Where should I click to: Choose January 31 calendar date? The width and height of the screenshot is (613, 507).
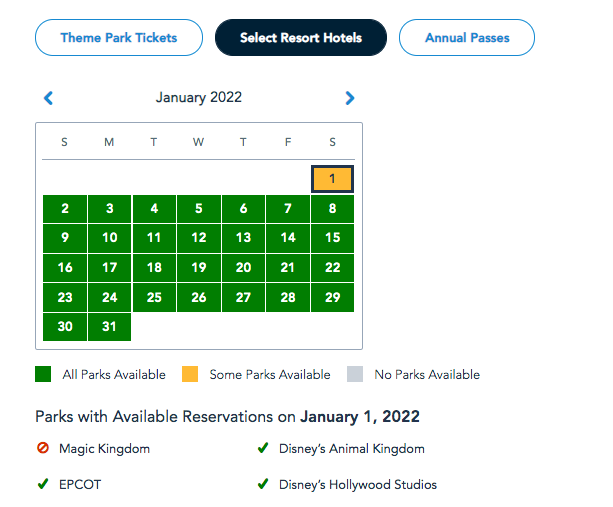[110, 327]
